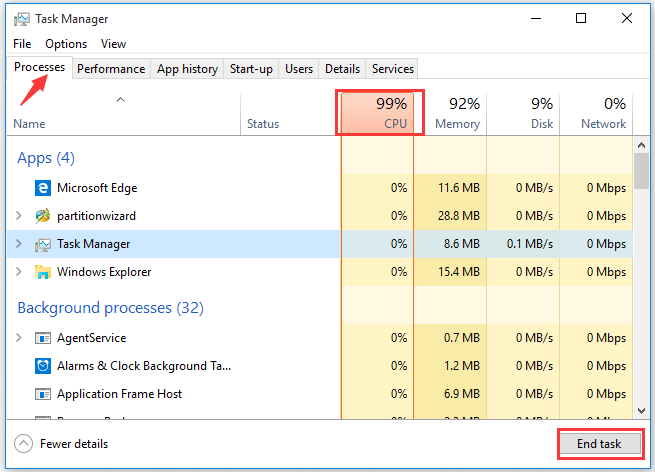This screenshot has width=655, height=472.
Task: Click the Background processes (32) heading
Action: pos(110,308)
